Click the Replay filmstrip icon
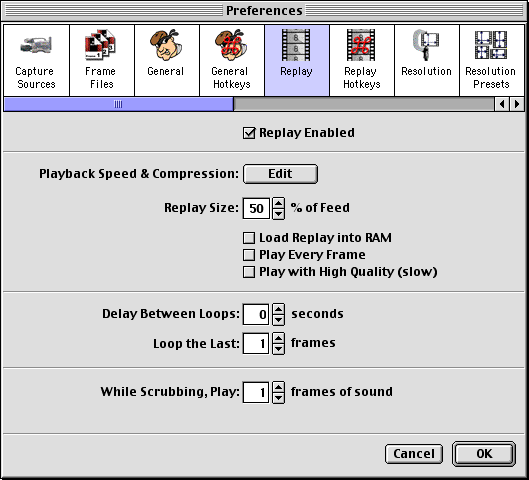The image size is (529, 480). pyautogui.click(x=296, y=45)
